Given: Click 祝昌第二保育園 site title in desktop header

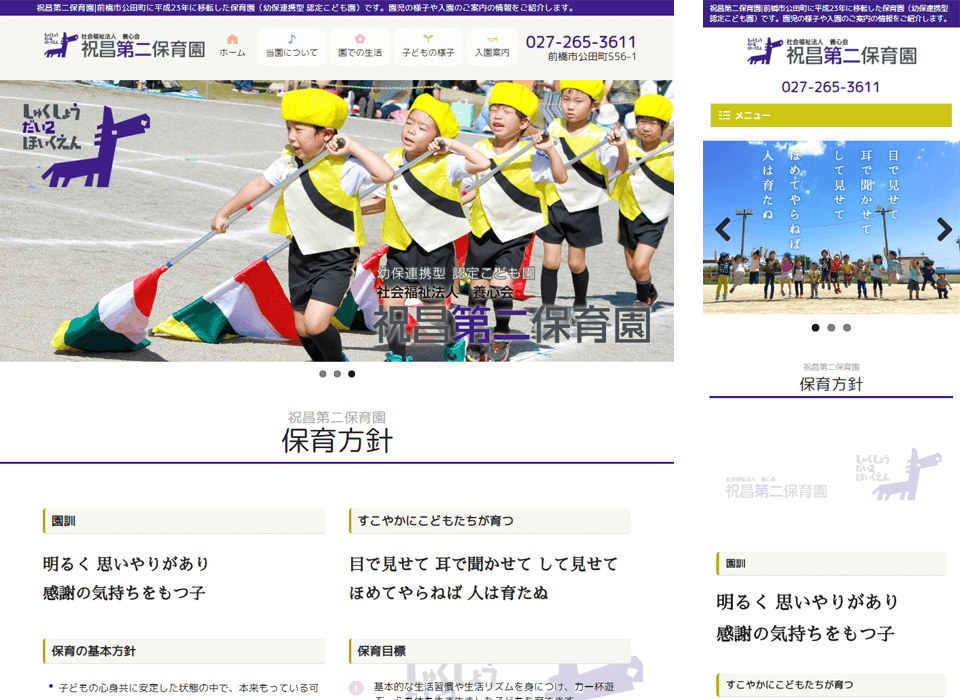Looking at the screenshot, I should point(143,49).
